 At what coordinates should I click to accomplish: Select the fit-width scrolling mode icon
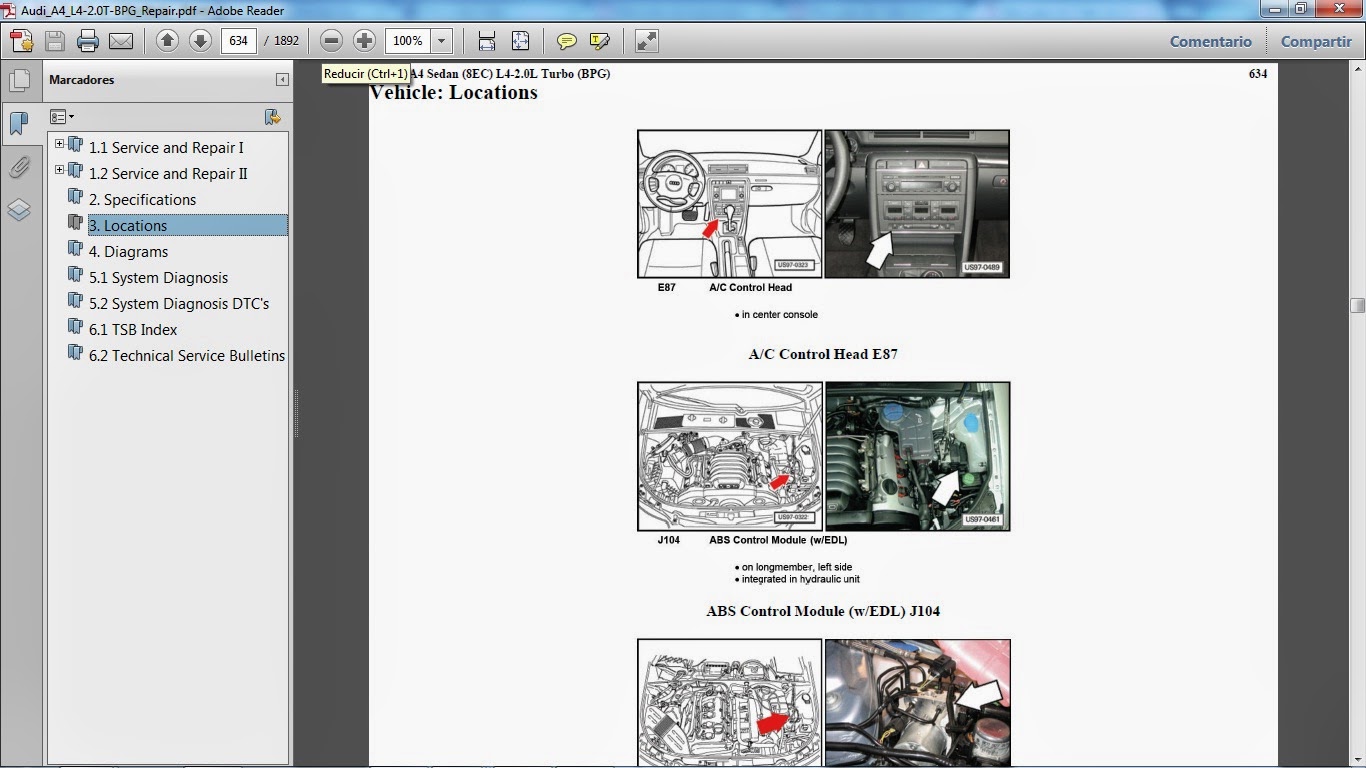[487, 41]
